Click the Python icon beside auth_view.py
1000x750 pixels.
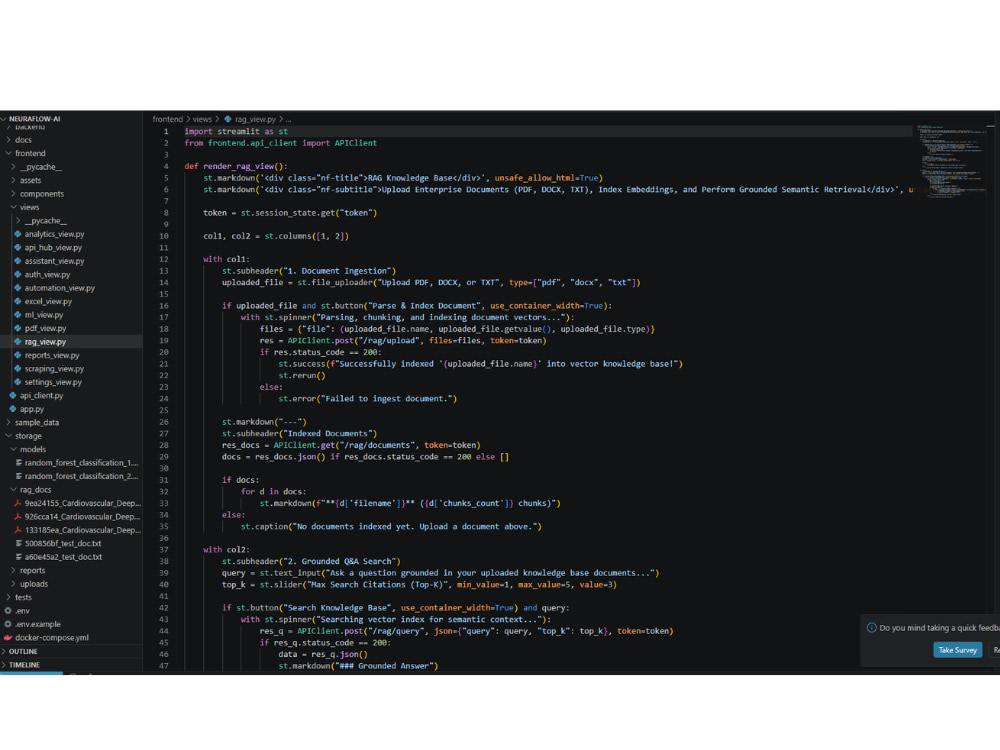[x=18, y=274]
